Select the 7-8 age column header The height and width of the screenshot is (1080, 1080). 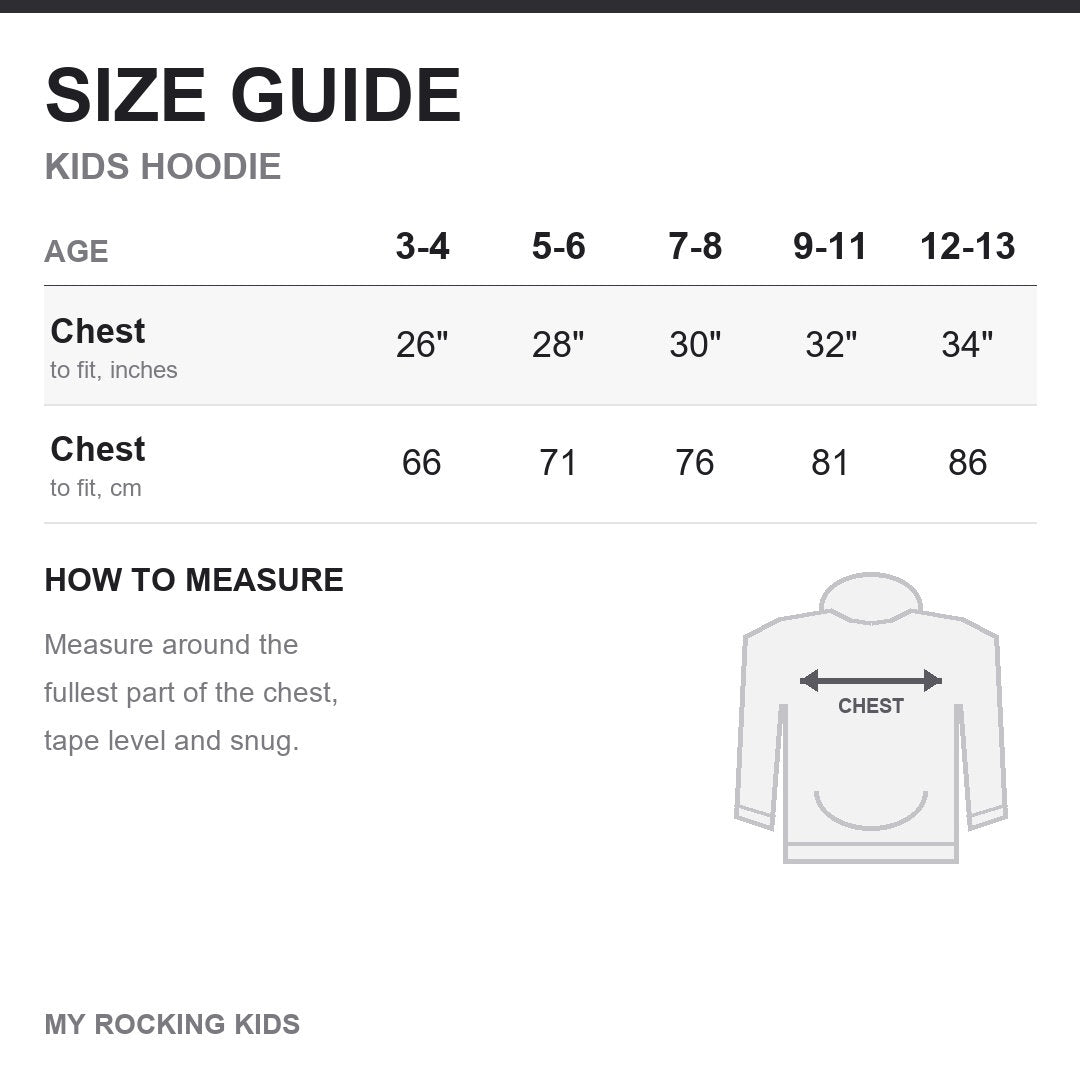point(695,246)
